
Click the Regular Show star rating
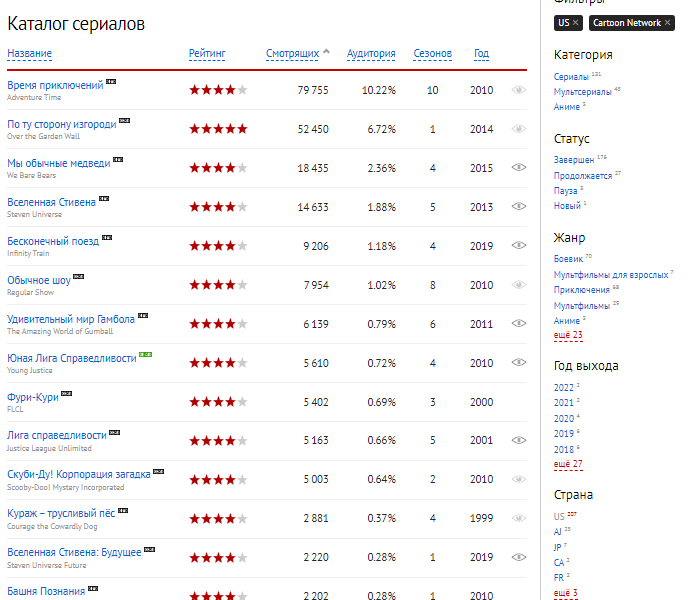click(x=218, y=285)
